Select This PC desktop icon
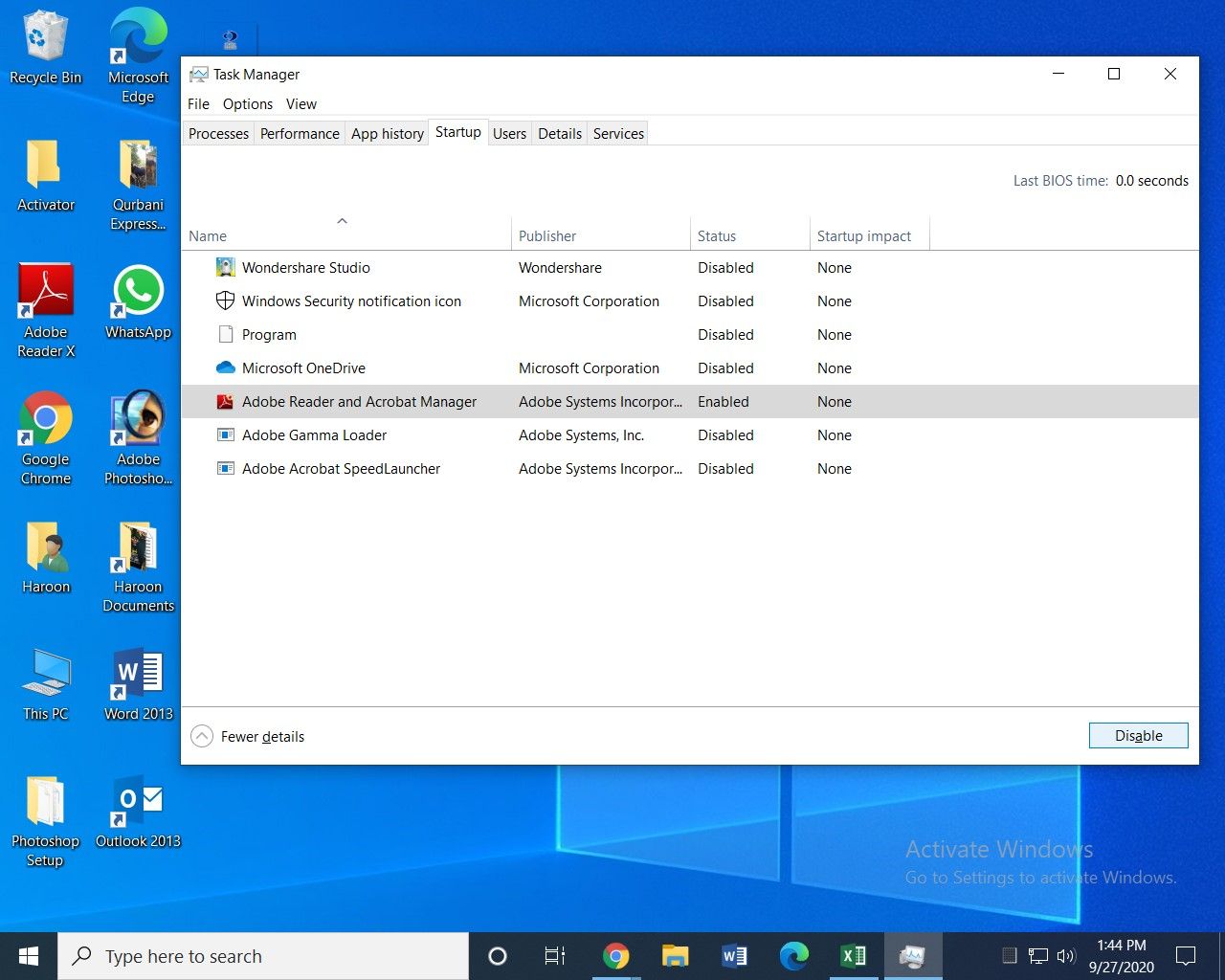The image size is (1225, 980). [45, 684]
